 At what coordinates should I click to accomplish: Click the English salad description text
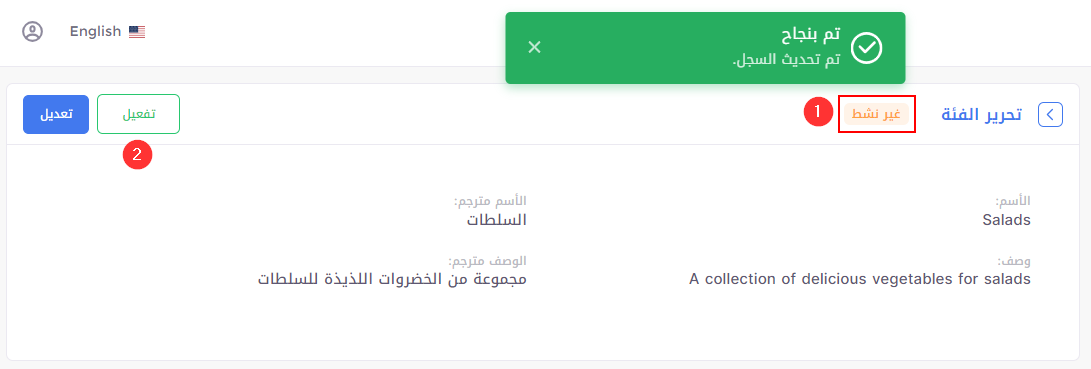(860, 279)
